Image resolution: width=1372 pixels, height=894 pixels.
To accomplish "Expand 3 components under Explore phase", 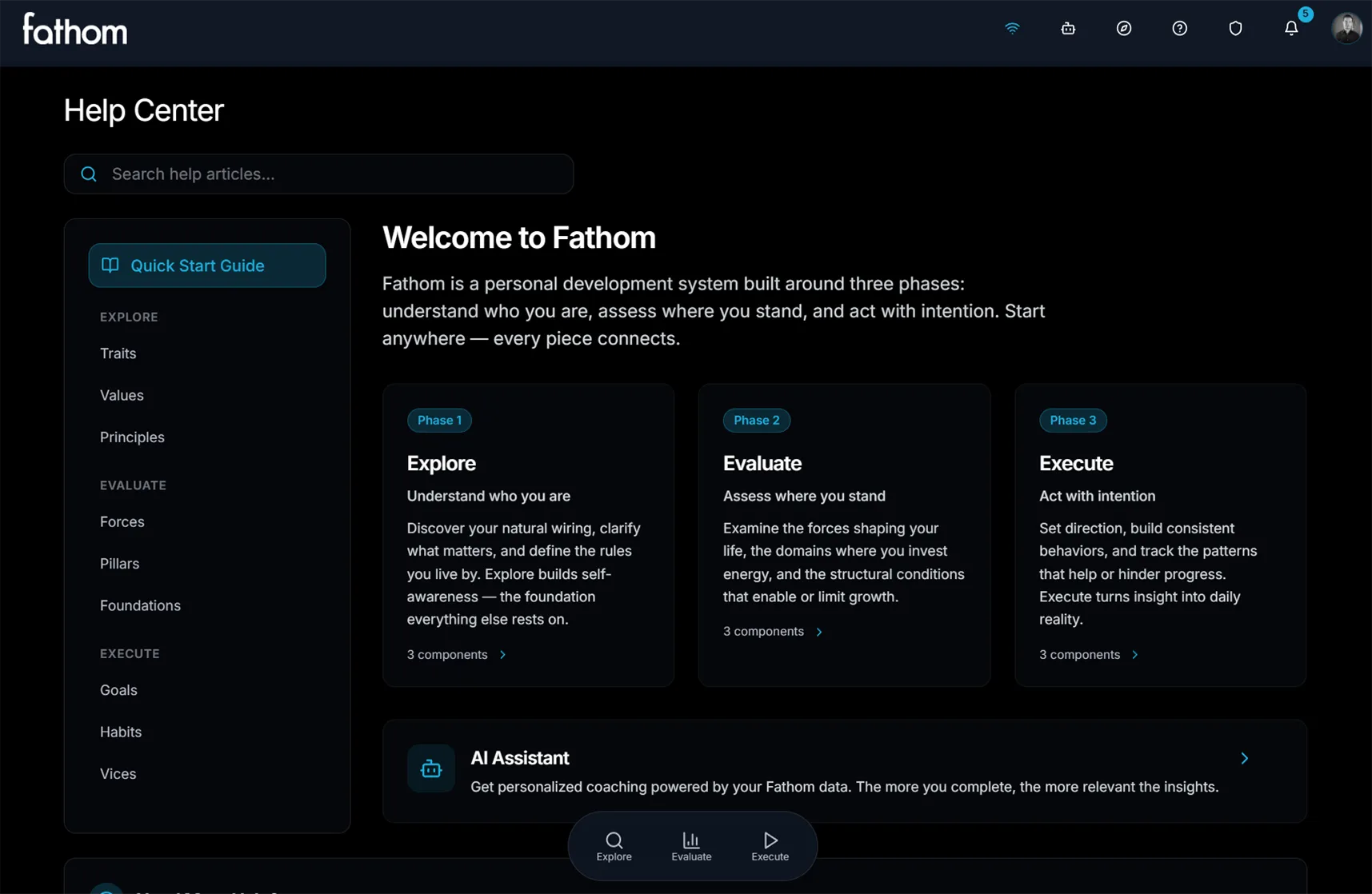I will click(x=456, y=654).
